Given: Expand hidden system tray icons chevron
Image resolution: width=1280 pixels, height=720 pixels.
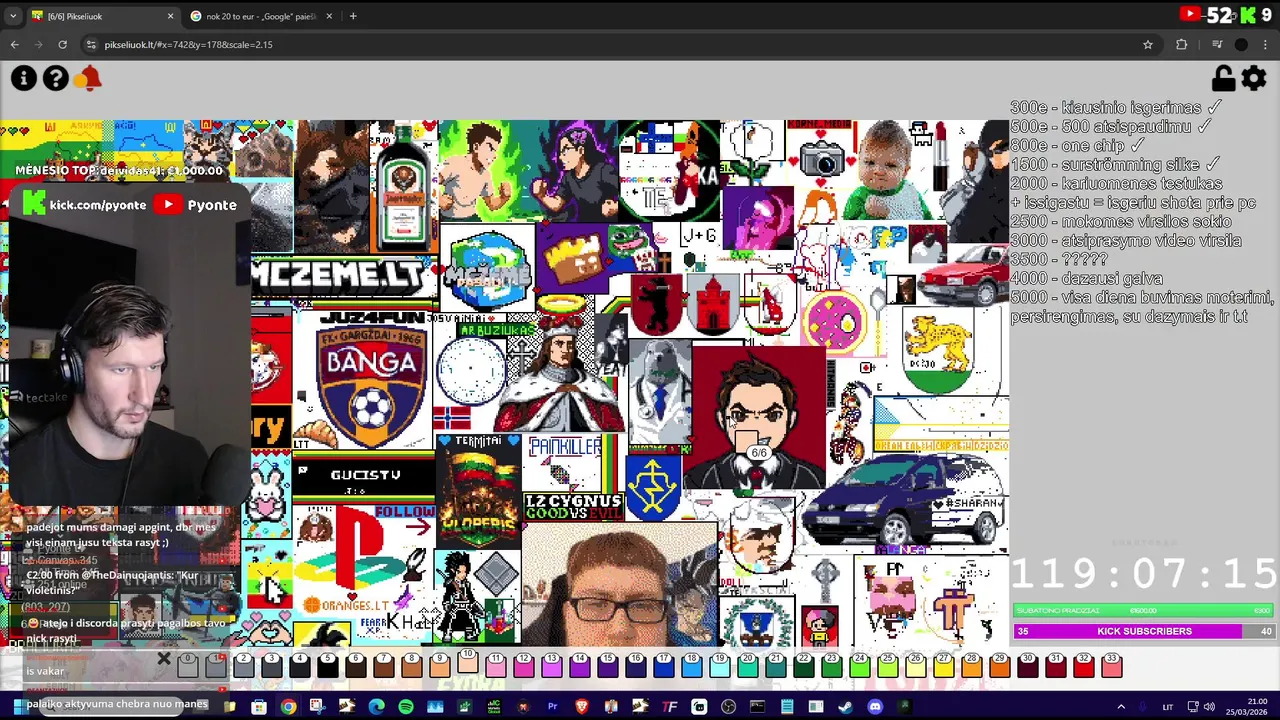Looking at the screenshot, I should coord(1119,708).
